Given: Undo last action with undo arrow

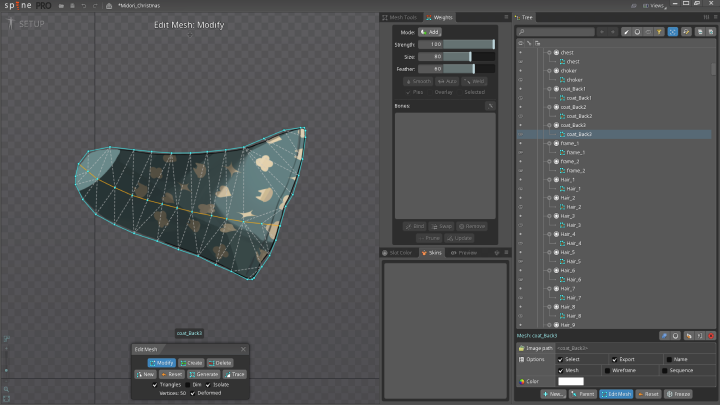Looking at the screenshot, I should (x=84, y=6).
